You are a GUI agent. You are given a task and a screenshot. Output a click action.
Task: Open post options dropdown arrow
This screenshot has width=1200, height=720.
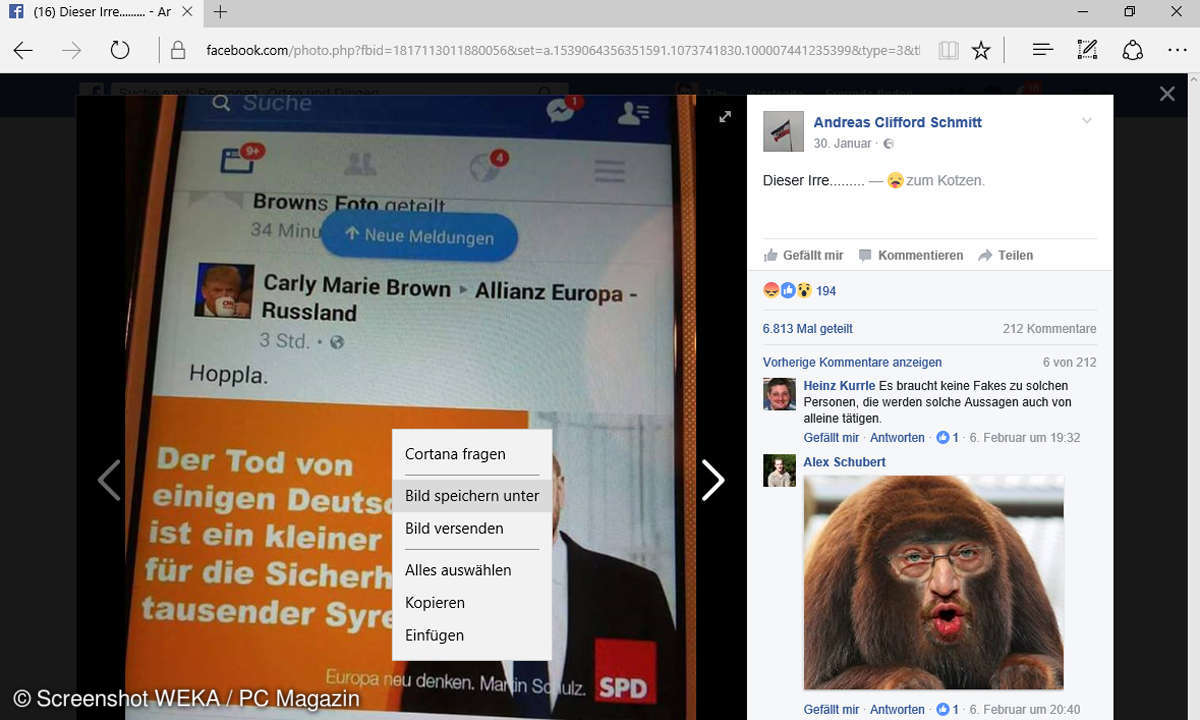1087,121
